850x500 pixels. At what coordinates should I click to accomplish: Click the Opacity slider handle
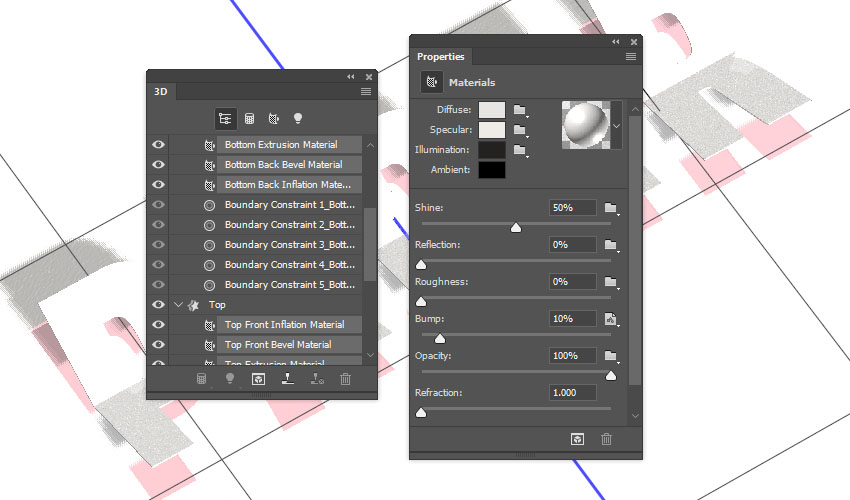click(611, 375)
